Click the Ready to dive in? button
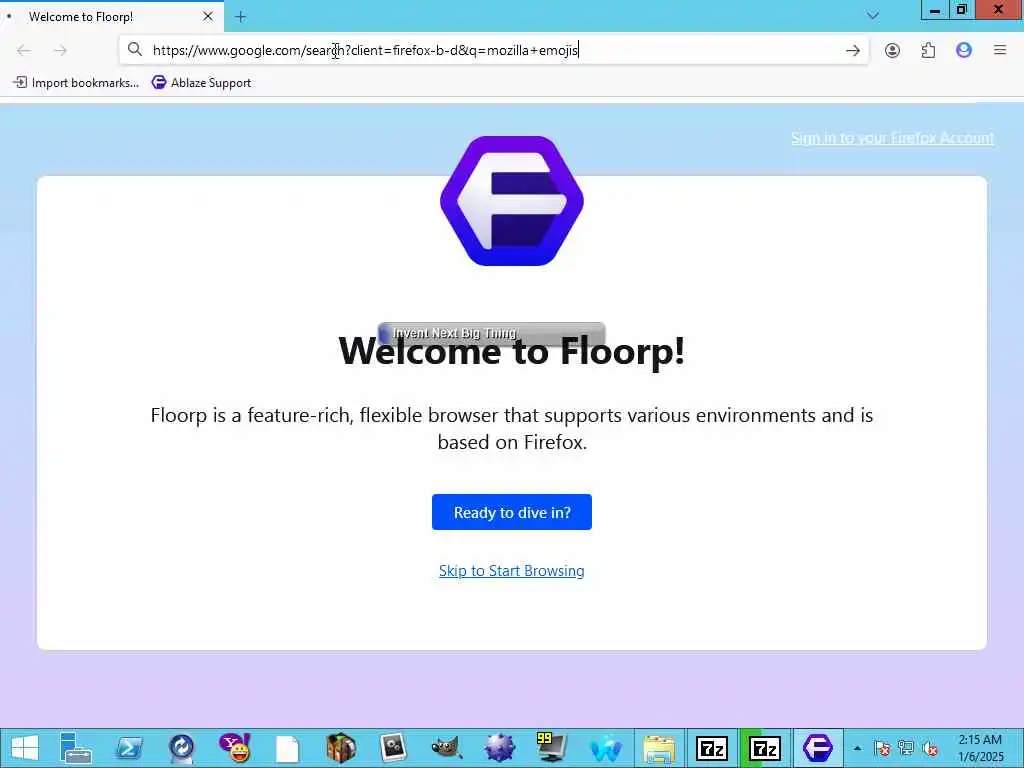This screenshot has width=1024, height=768. (511, 512)
